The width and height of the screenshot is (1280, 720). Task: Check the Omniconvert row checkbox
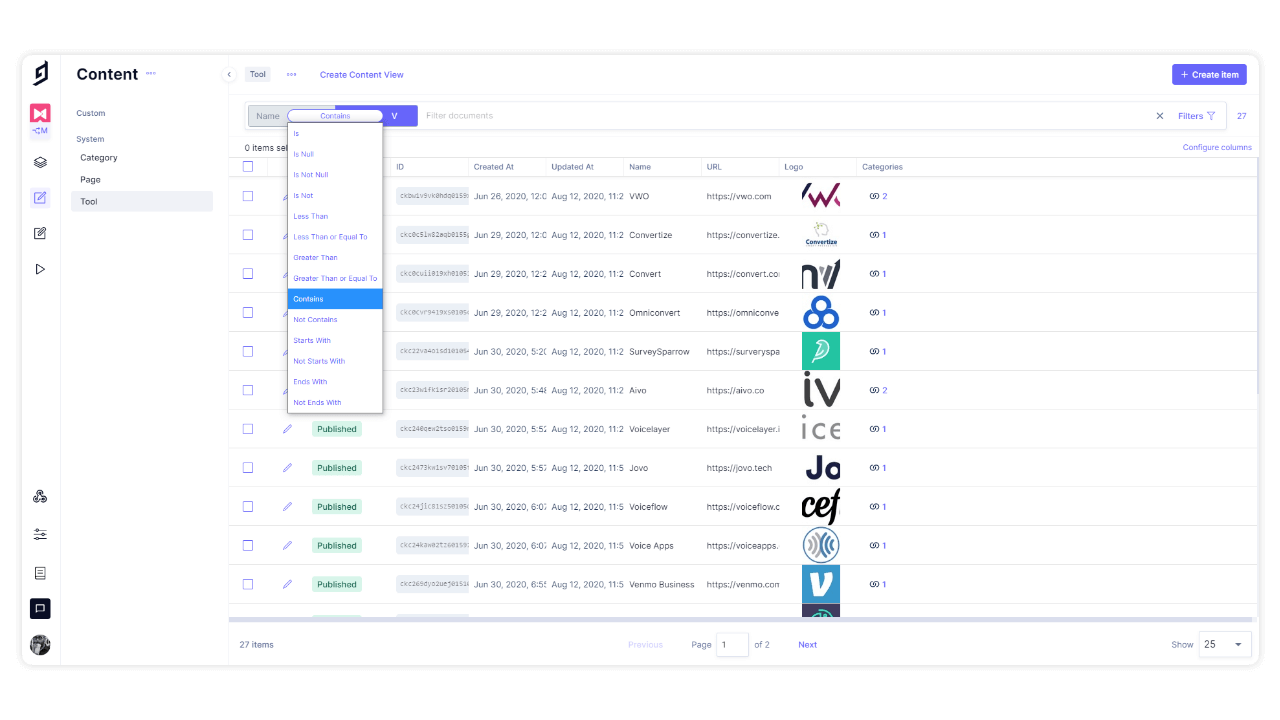click(248, 312)
